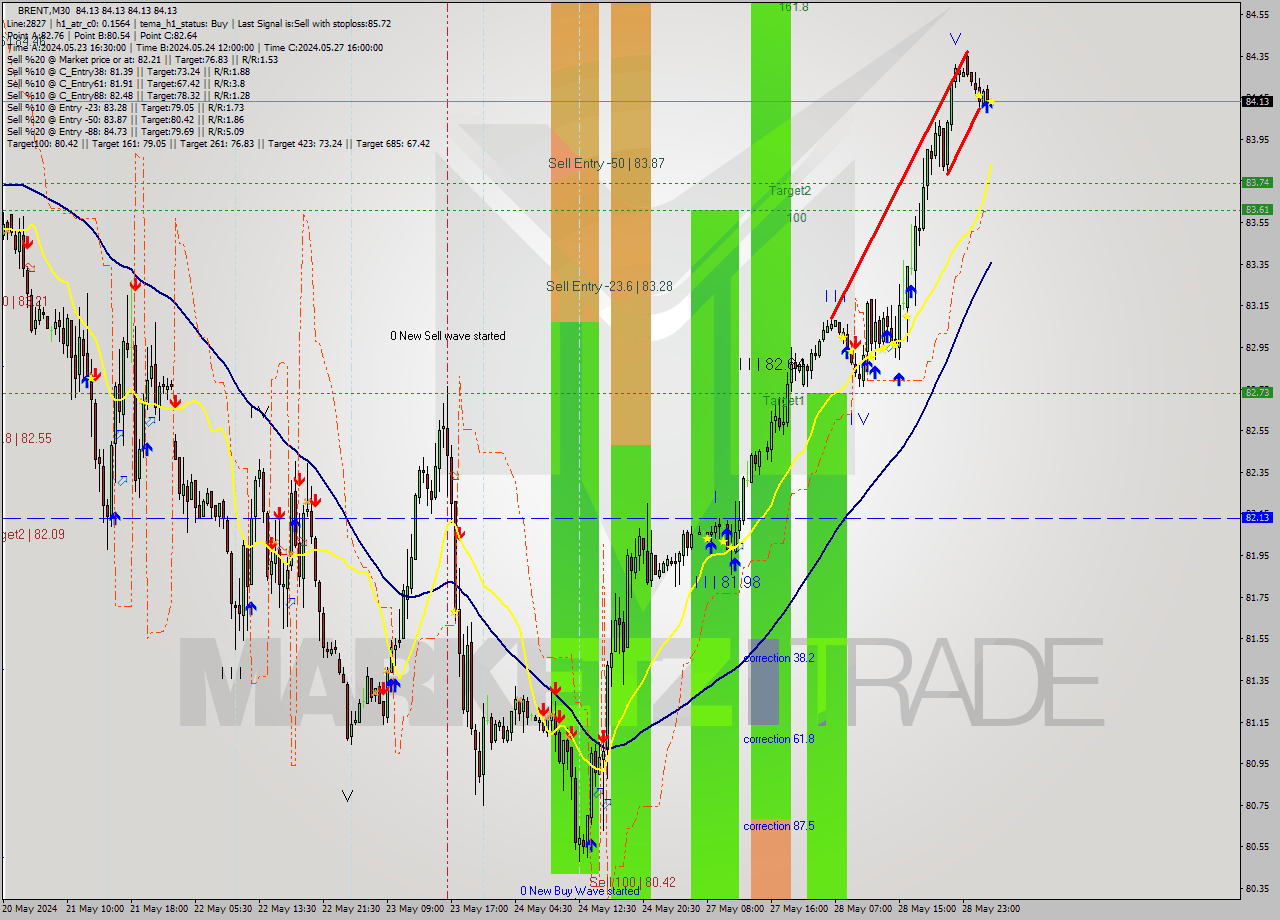This screenshot has width=1280, height=920.
Task: Click the 'Target2' label
Action: pos(790,190)
